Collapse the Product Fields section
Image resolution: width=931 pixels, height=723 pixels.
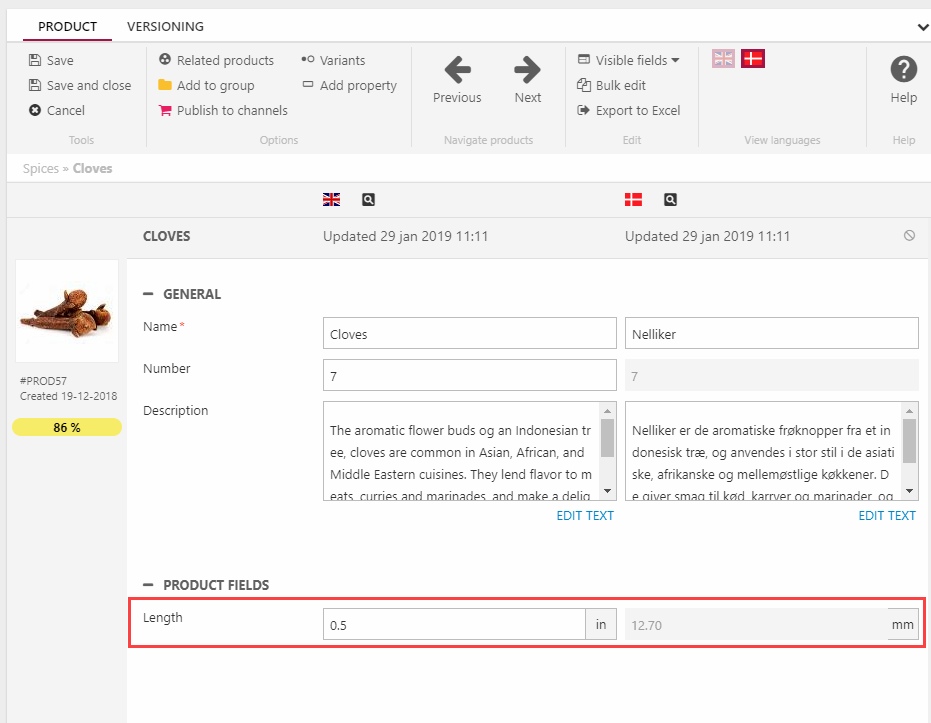tap(149, 585)
